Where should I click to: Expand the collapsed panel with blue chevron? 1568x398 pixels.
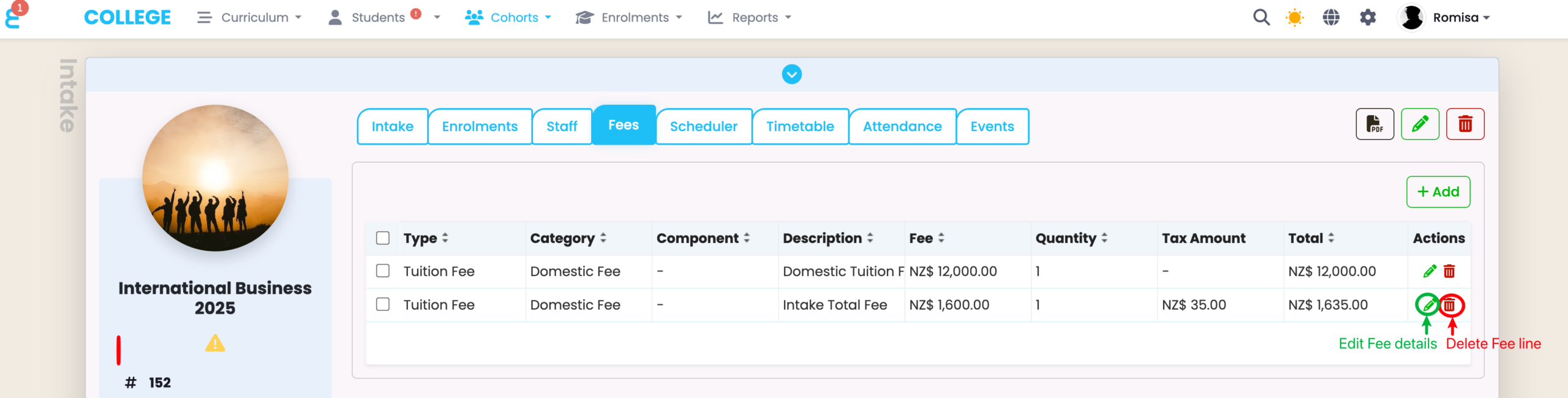pos(791,75)
